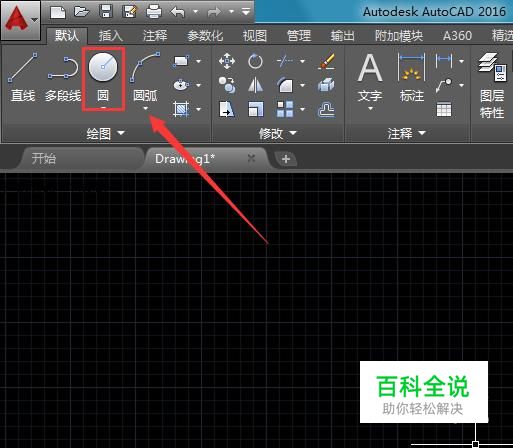Switch to the 插入 ribbon tab

(x=111, y=36)
